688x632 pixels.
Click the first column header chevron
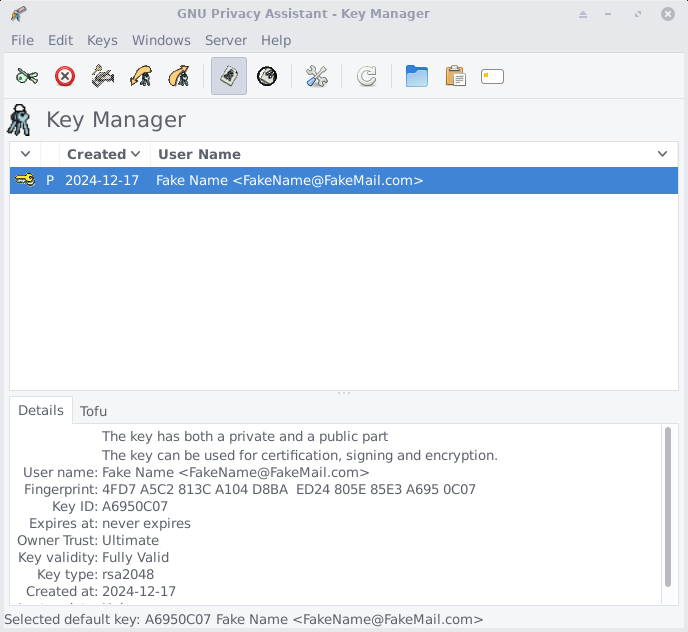[25, 154]
